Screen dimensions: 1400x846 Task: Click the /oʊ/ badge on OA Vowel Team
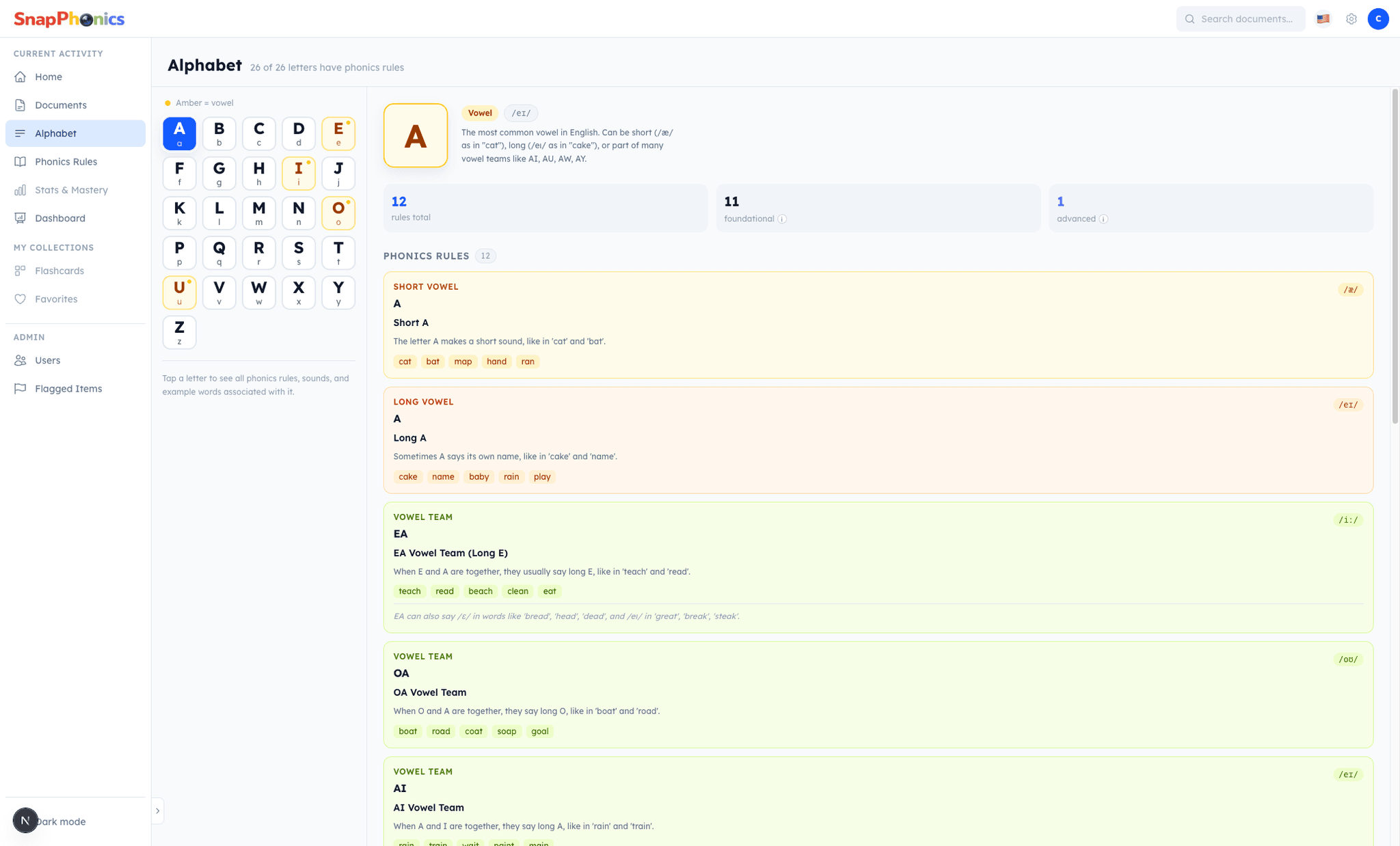[1348, 659]
